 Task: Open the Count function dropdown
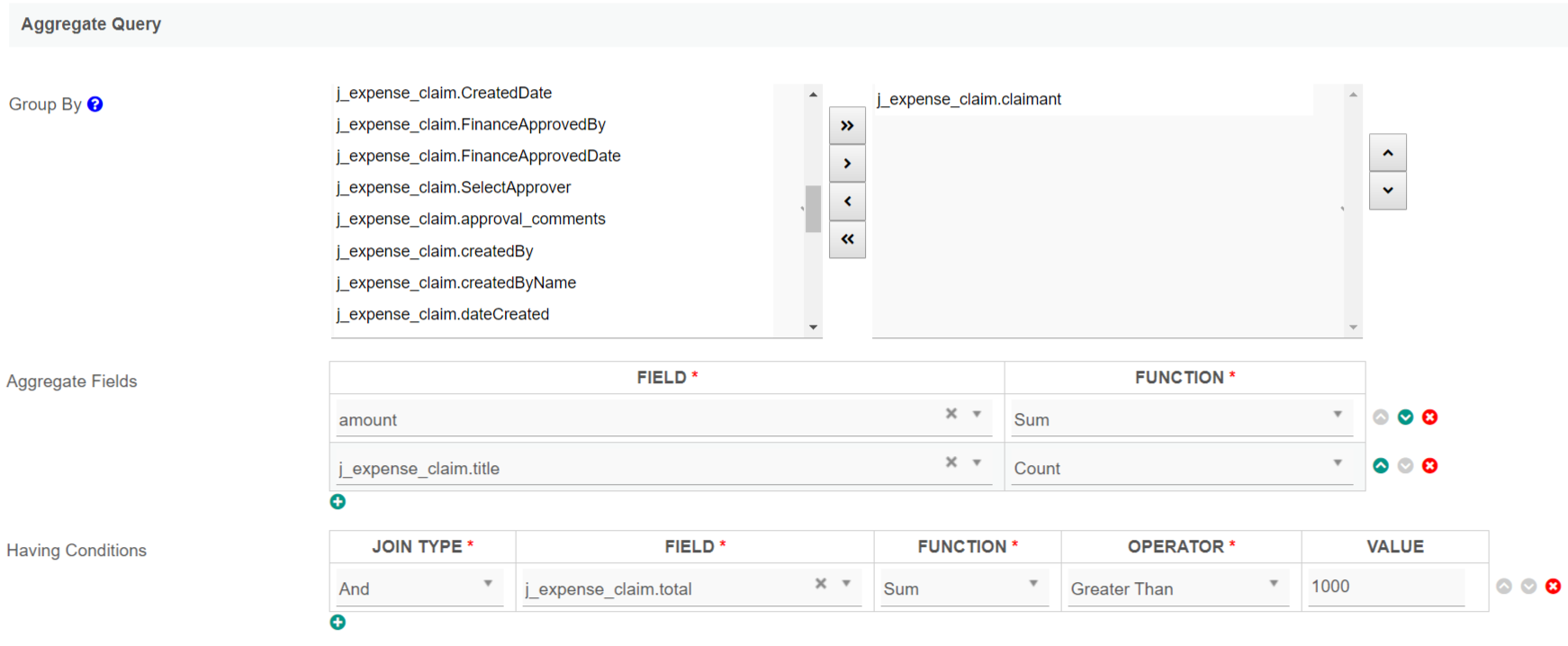[1180, 468]
